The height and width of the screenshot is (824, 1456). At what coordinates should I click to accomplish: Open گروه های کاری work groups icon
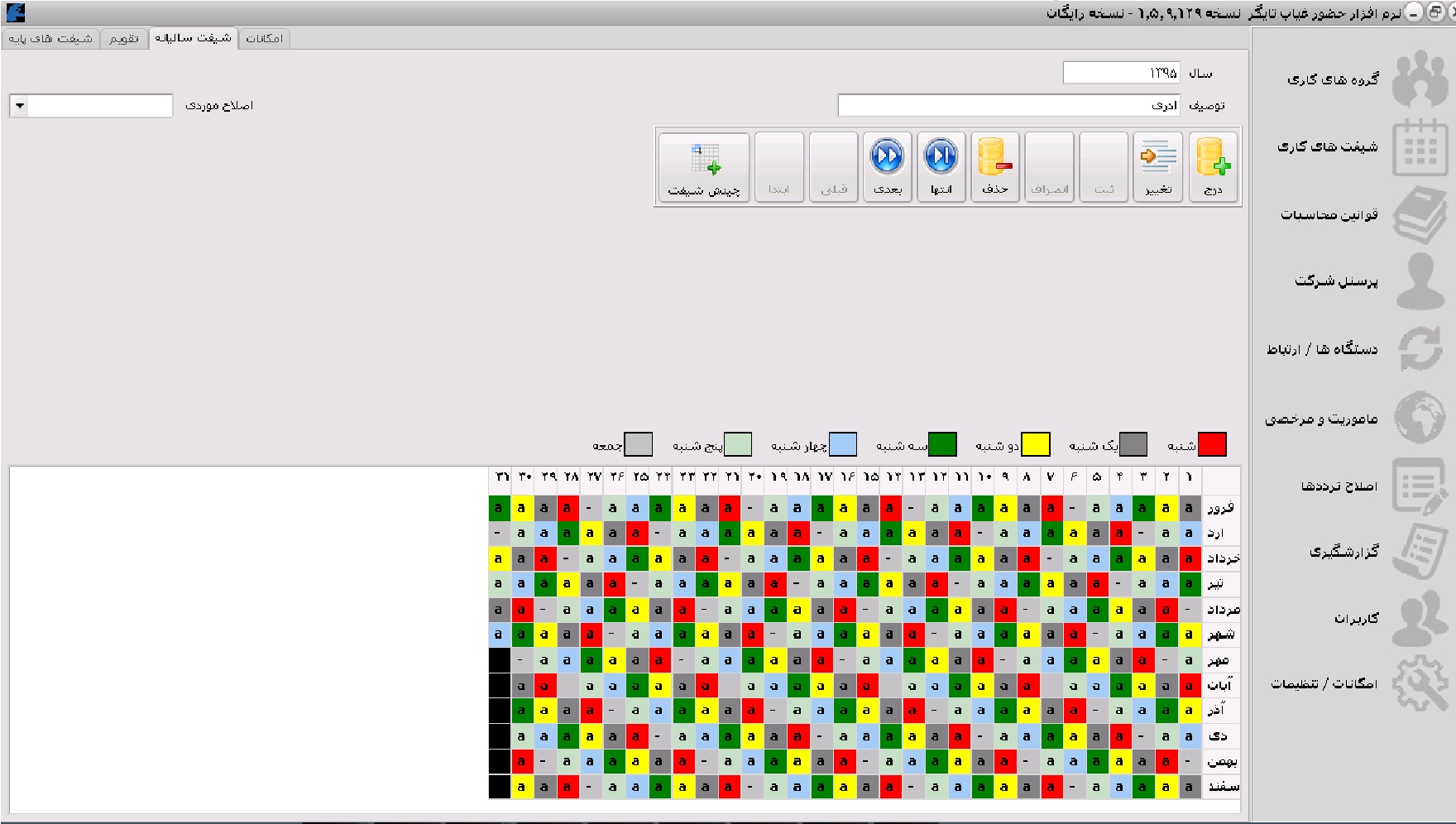coord(1420,79)
